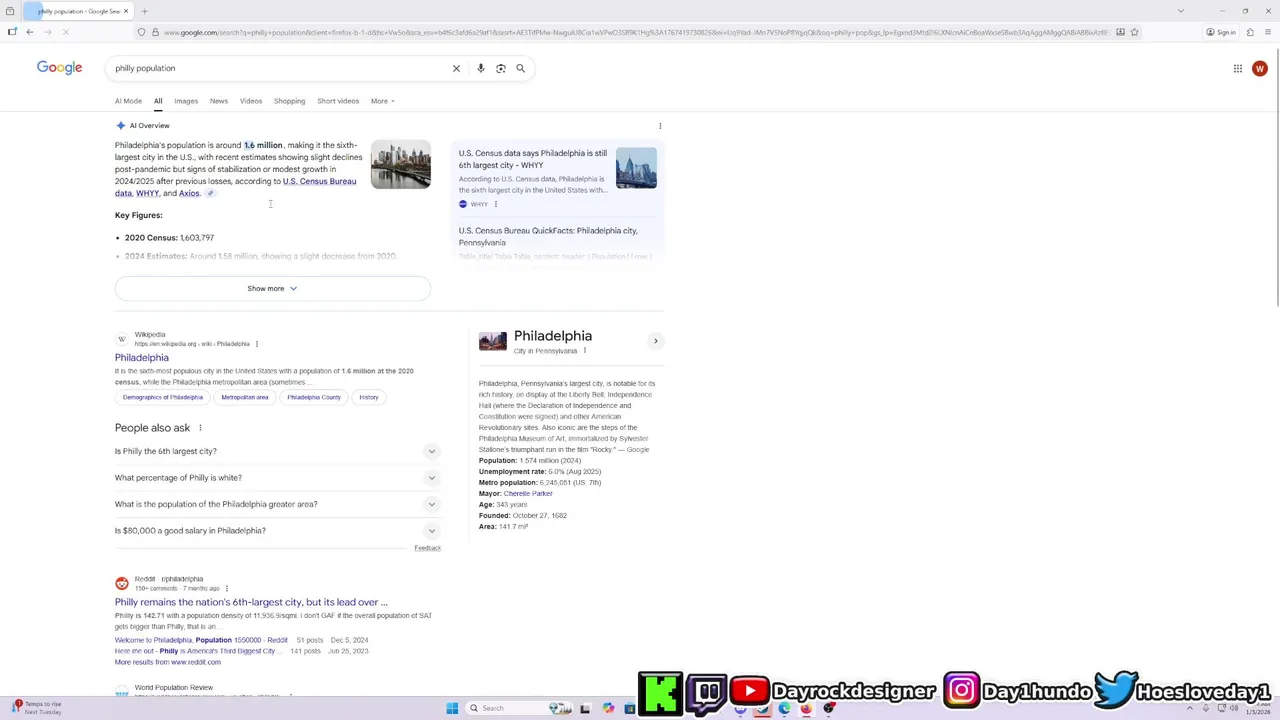List all tabs dropdown arrow
This screenshot has height=720, width=1280.
[x=1181, y=11]
